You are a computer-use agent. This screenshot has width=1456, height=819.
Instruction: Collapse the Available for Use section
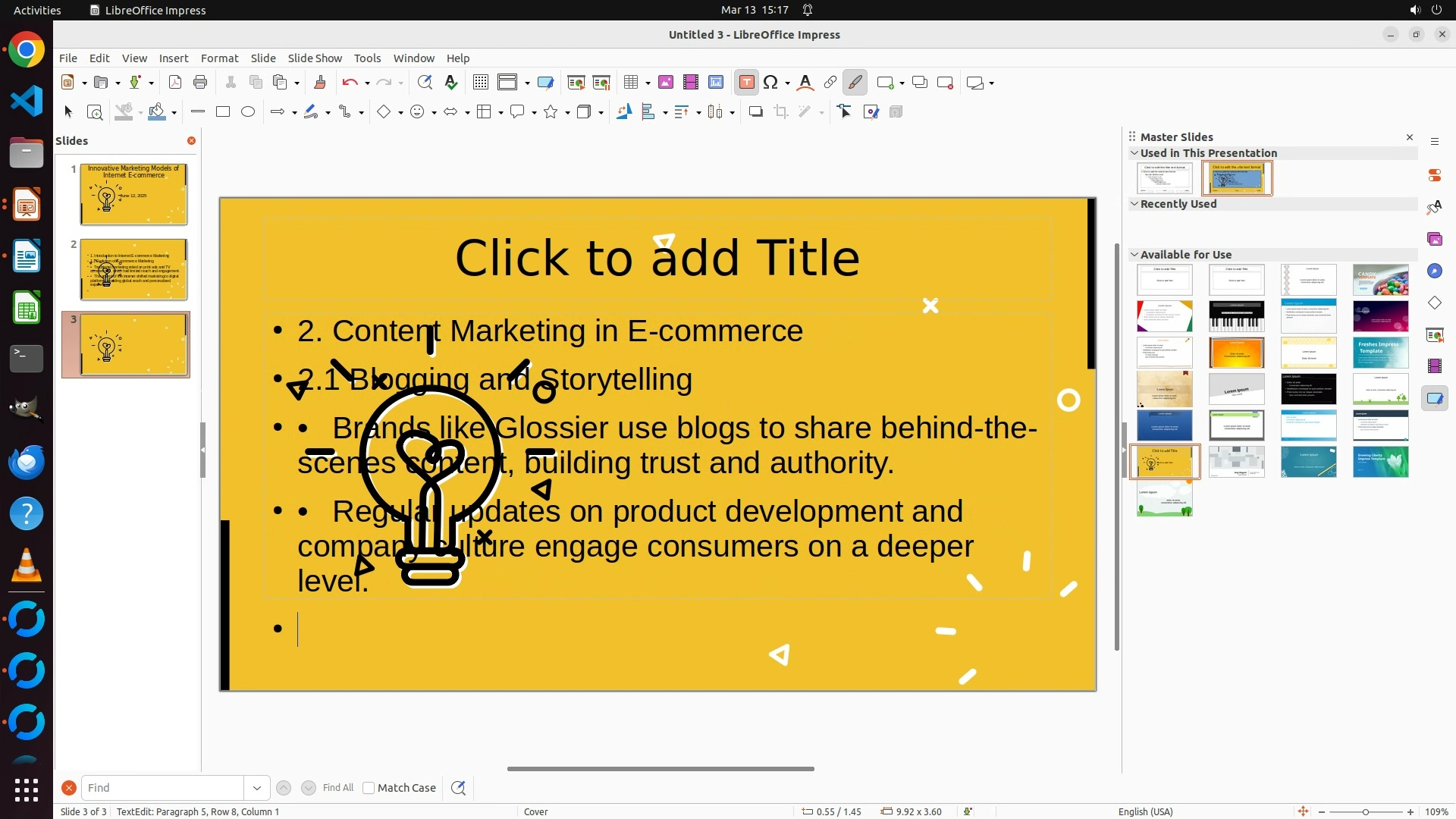[x=1134, y=255]
